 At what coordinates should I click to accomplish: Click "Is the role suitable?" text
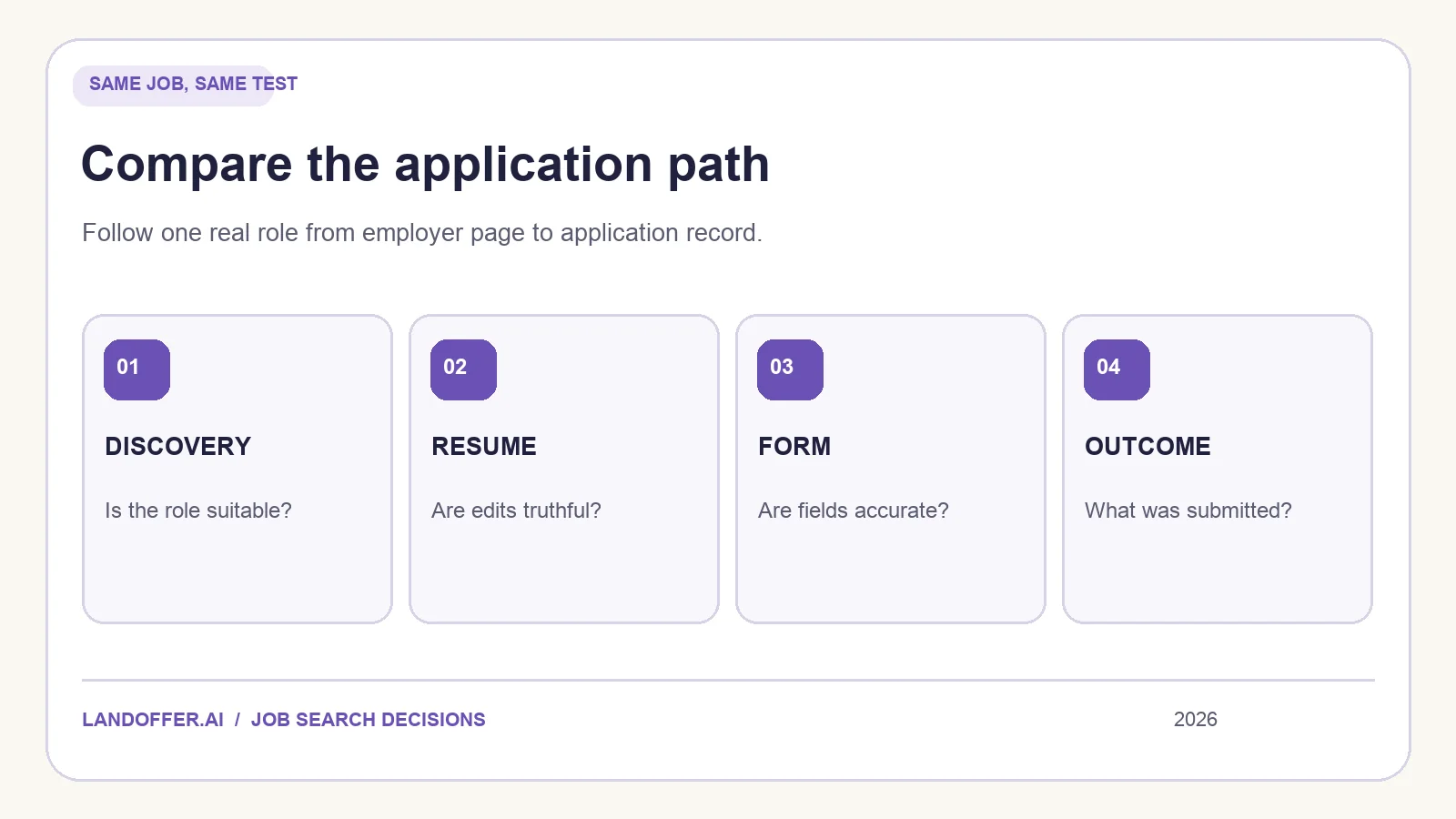(x=198, y=511)
